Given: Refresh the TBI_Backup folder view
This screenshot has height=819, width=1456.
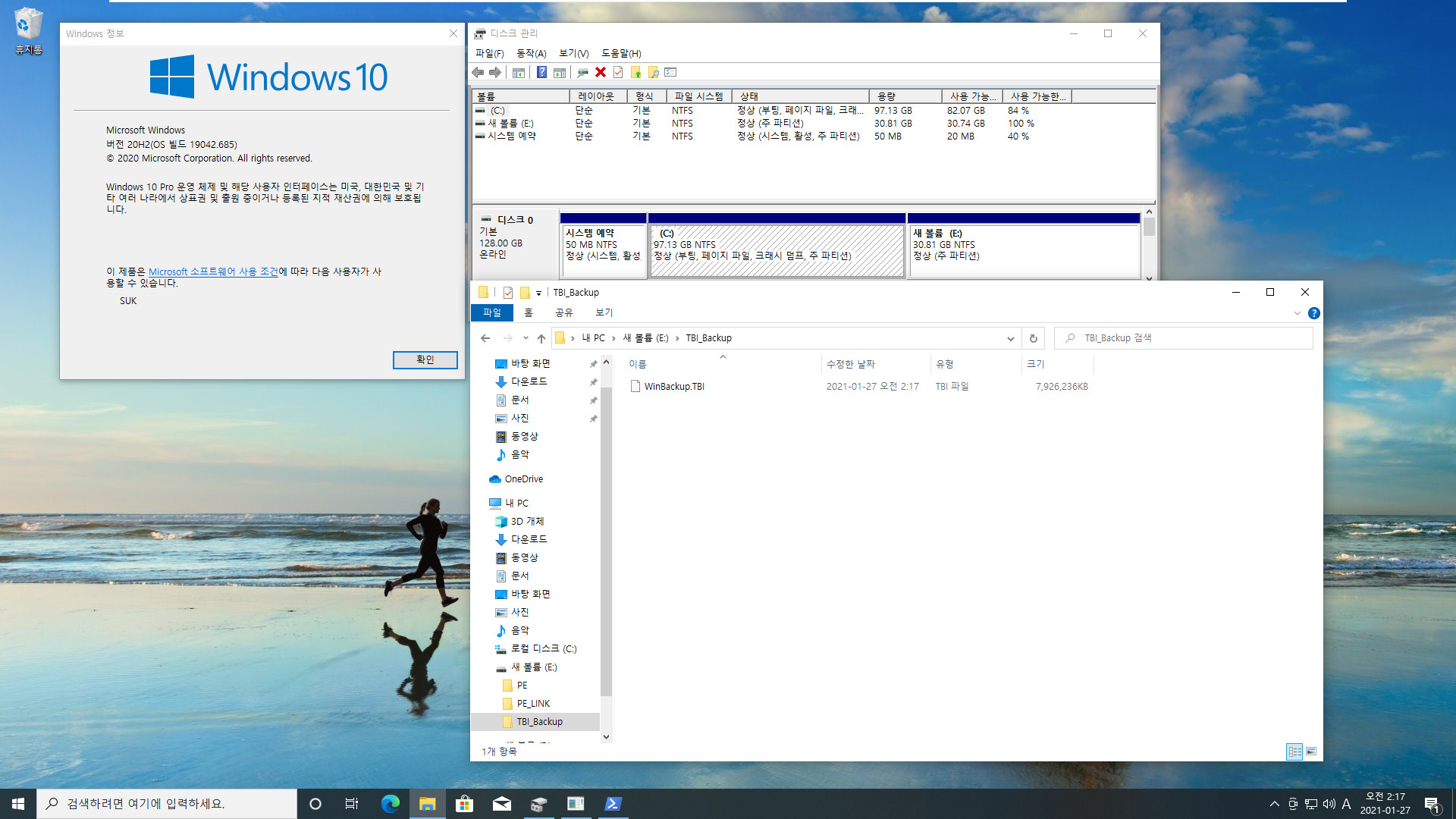Looking at the screenshot, I should (x=1033, y=338).
